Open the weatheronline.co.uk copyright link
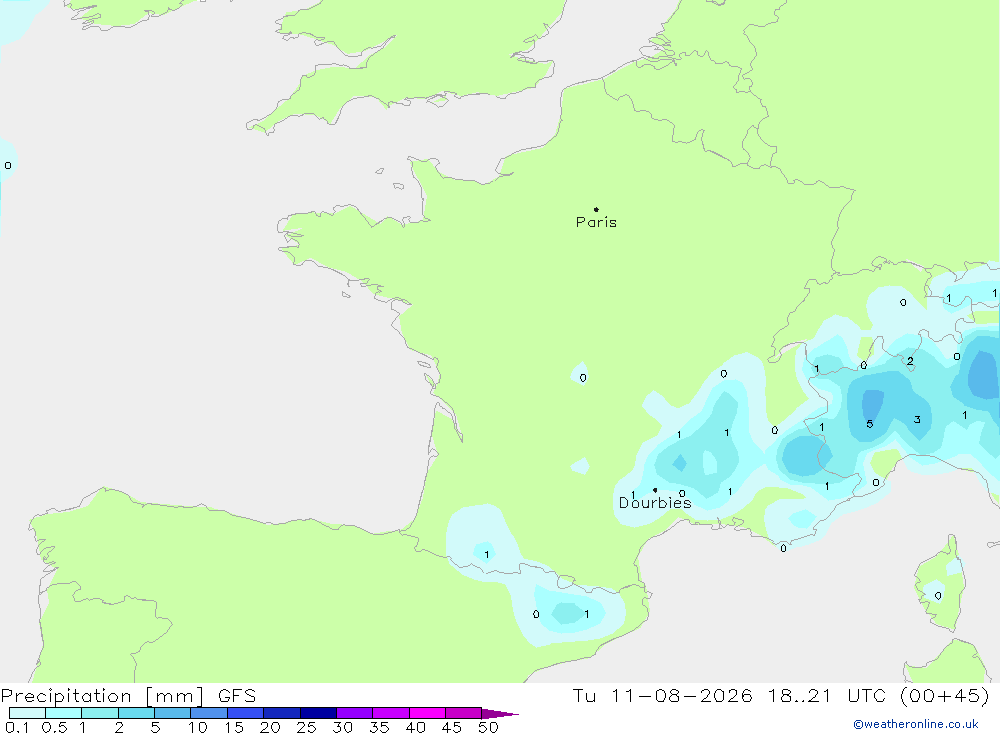This screenshot has height=733, width=1000. [916, 724]
